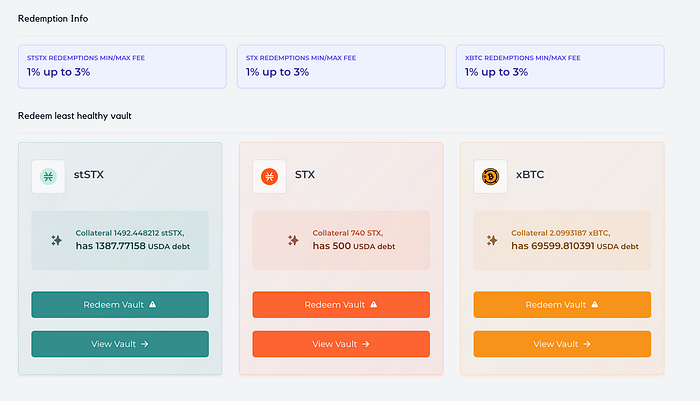Redeem the stSTX vault

[120, 305]
